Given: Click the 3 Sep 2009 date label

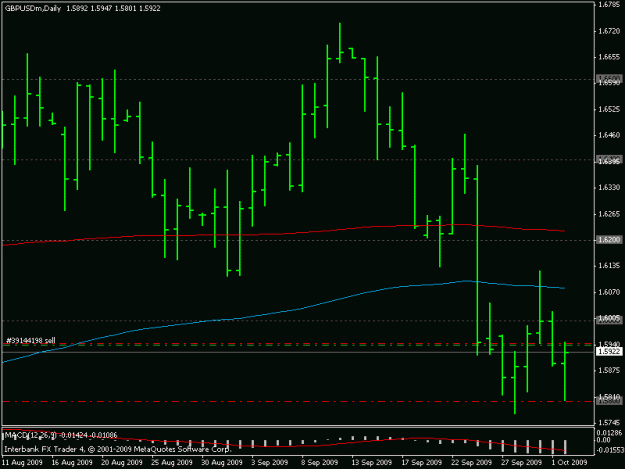Looking at the screenshot, I should click(269, 462).
